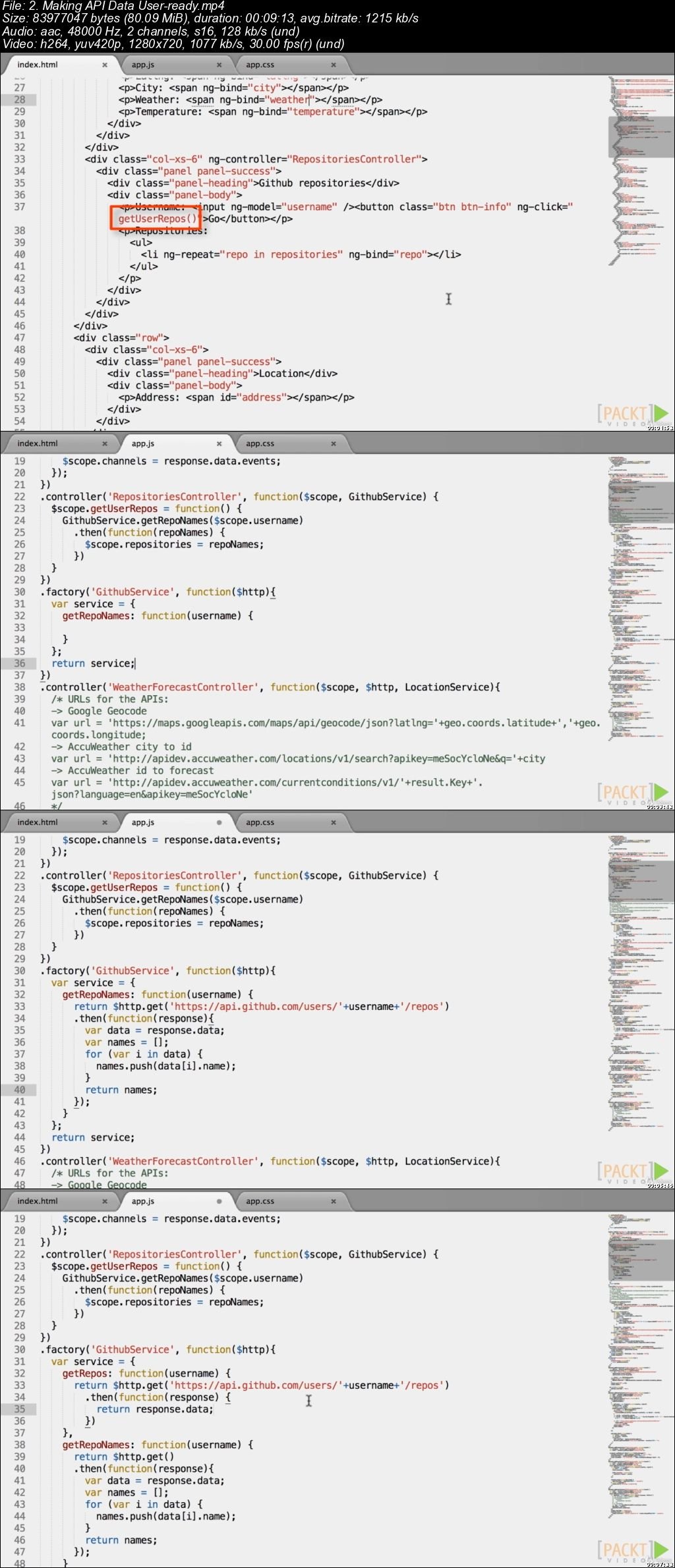The width and height of the screenshot is (675, 1568).
Task: Click the unsaved-dot on app.js in the third frame
Action: pyautogui.click(x=220, y=822)
